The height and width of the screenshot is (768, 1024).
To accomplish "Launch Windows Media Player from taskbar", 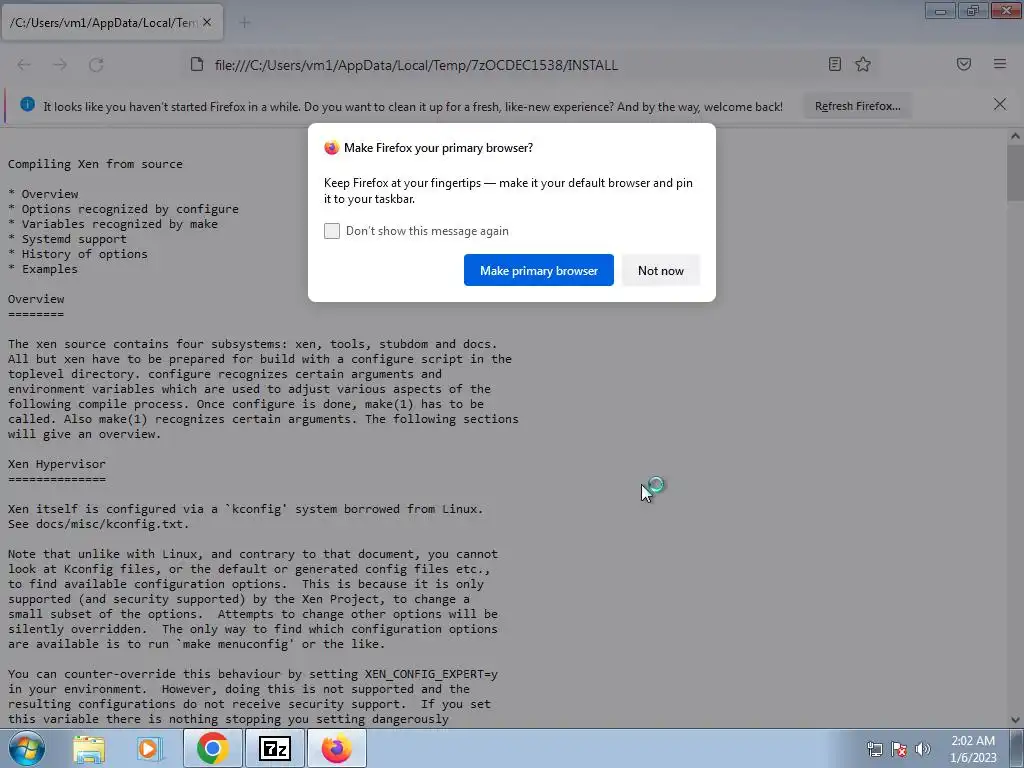I will 148,749.
